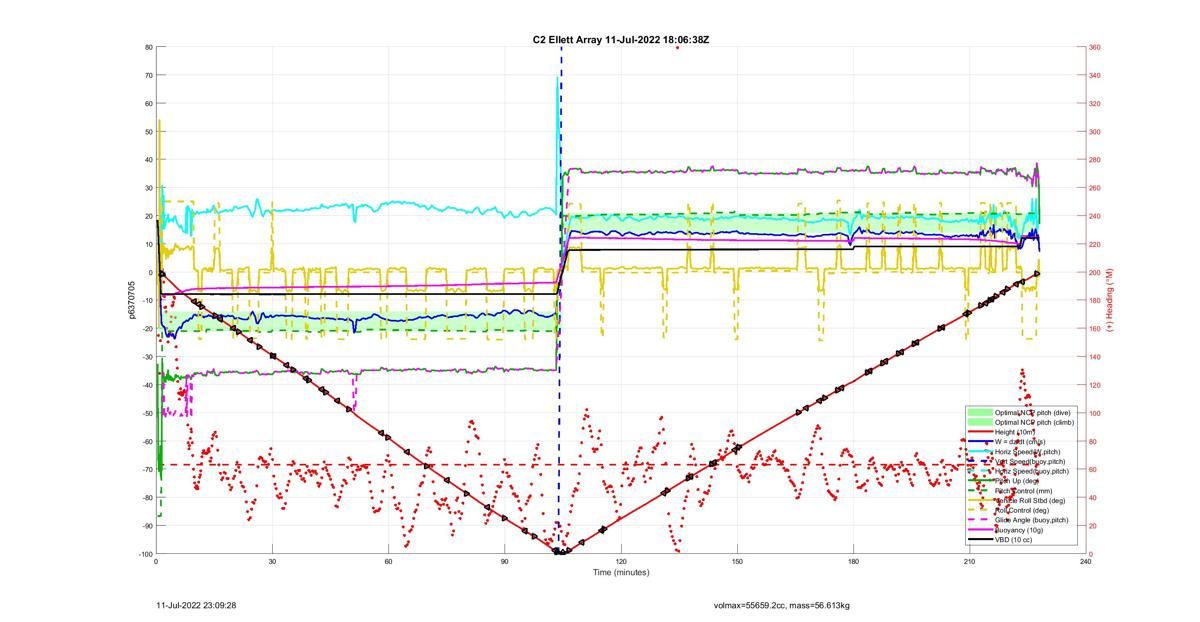Click legend entry "Horiz Speed(buoy,pitch)"

[1032, 471]
